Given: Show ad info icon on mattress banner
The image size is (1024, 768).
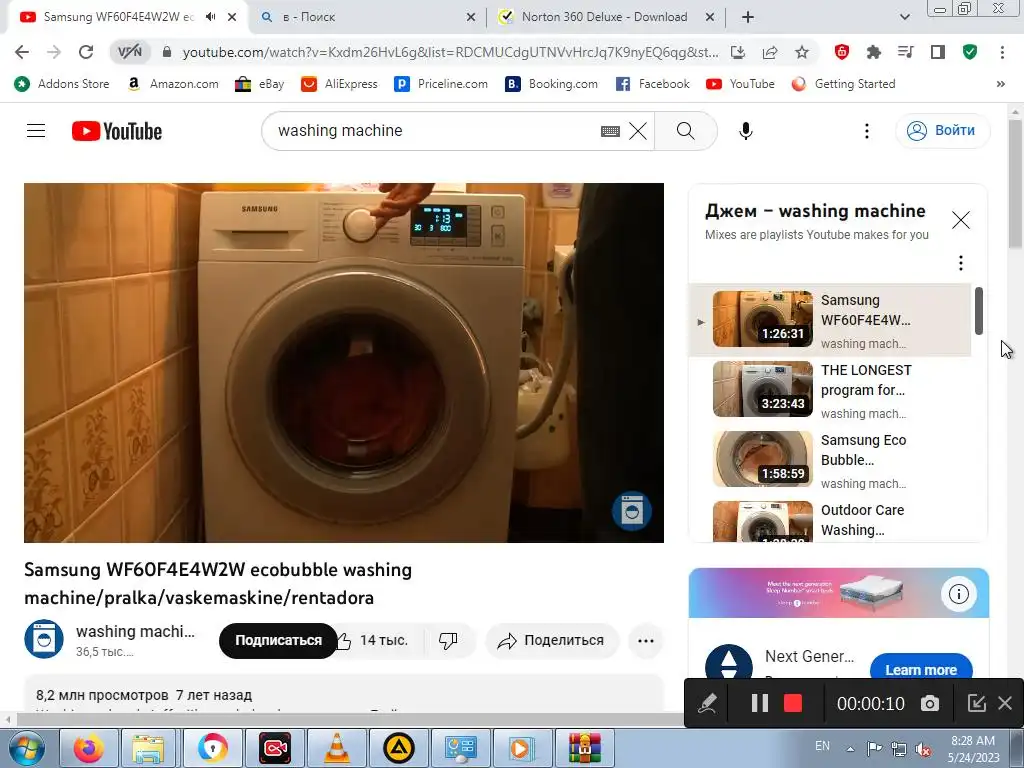Looking at the screenshot, I should [x=958, y=594].
